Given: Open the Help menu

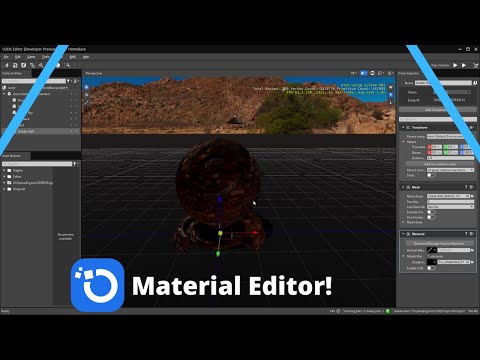Looking at the screenshot, I should (x=86, y=57).
